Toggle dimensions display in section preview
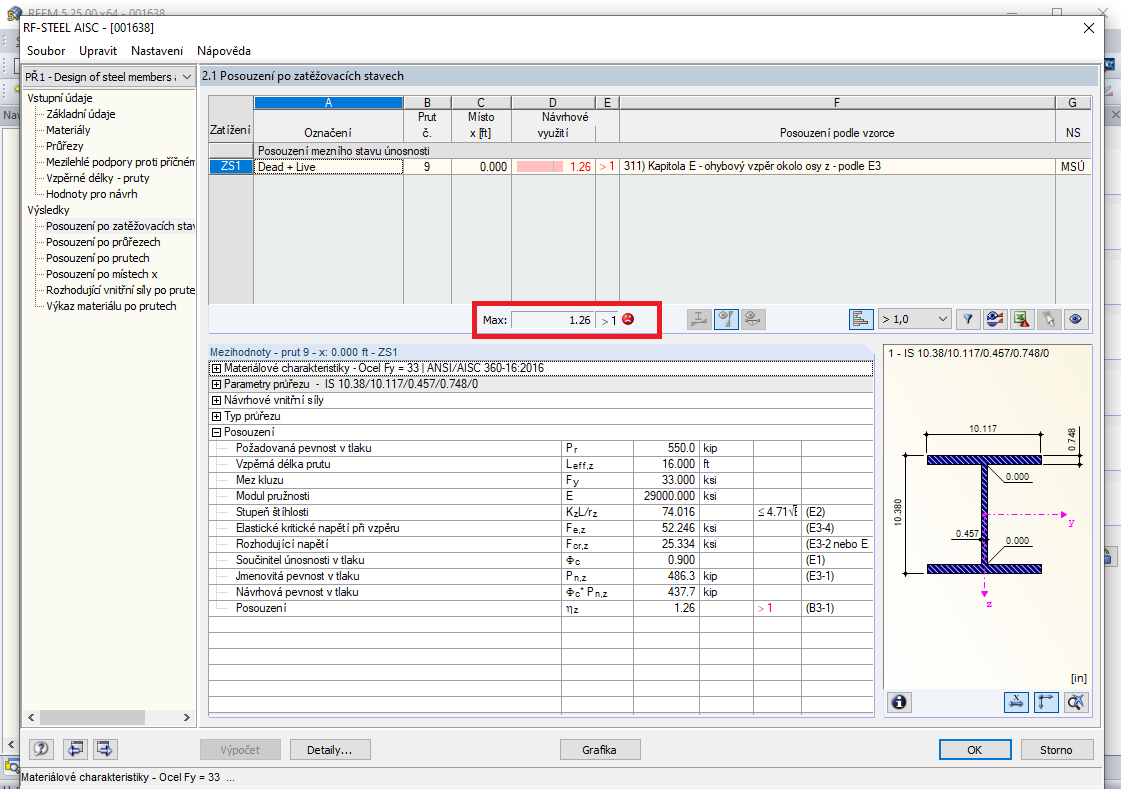Image resolution: width=1121 pixels, height=789 pixels. click(x=1016, y=703)
